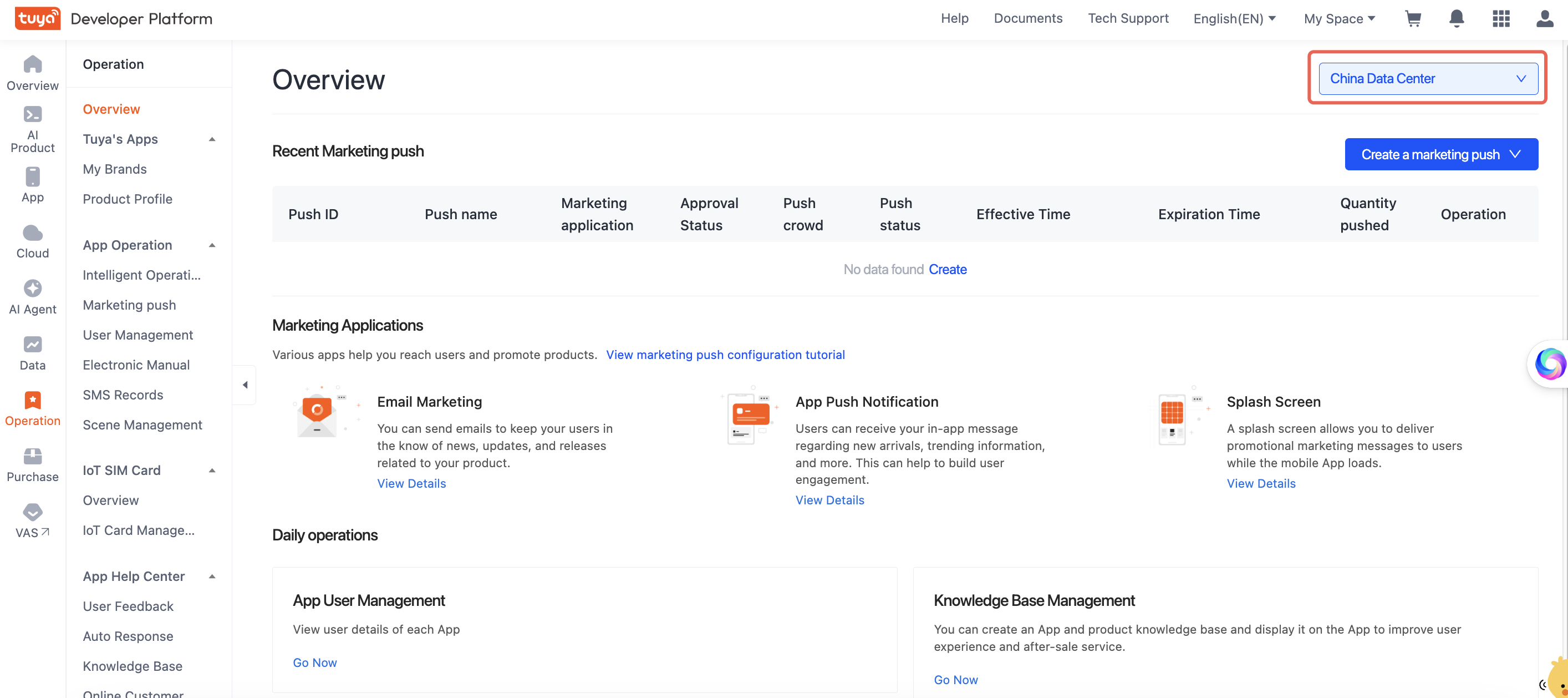Click the Push ID column header

(313, 214)
